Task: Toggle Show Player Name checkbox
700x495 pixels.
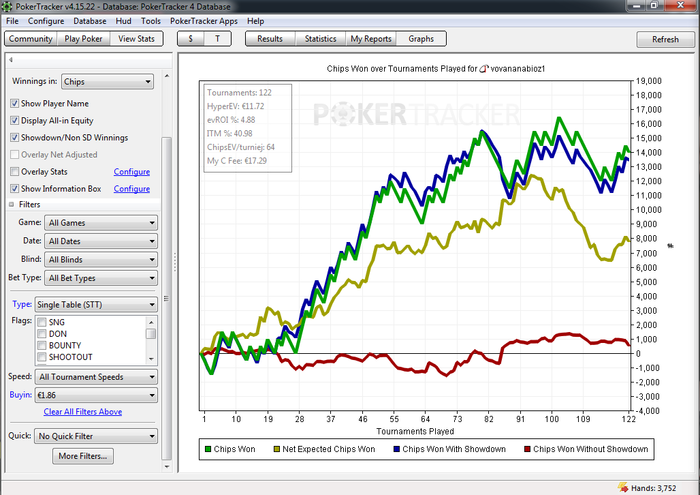Action: tap(15, 104)
